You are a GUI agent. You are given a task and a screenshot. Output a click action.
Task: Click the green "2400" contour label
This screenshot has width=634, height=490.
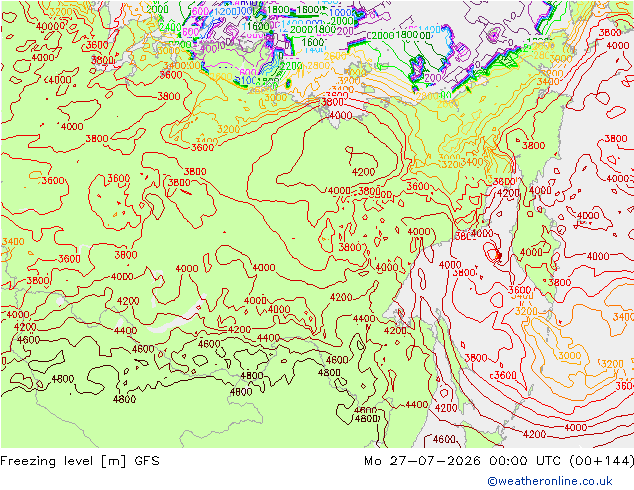click(x=170, y=27)
